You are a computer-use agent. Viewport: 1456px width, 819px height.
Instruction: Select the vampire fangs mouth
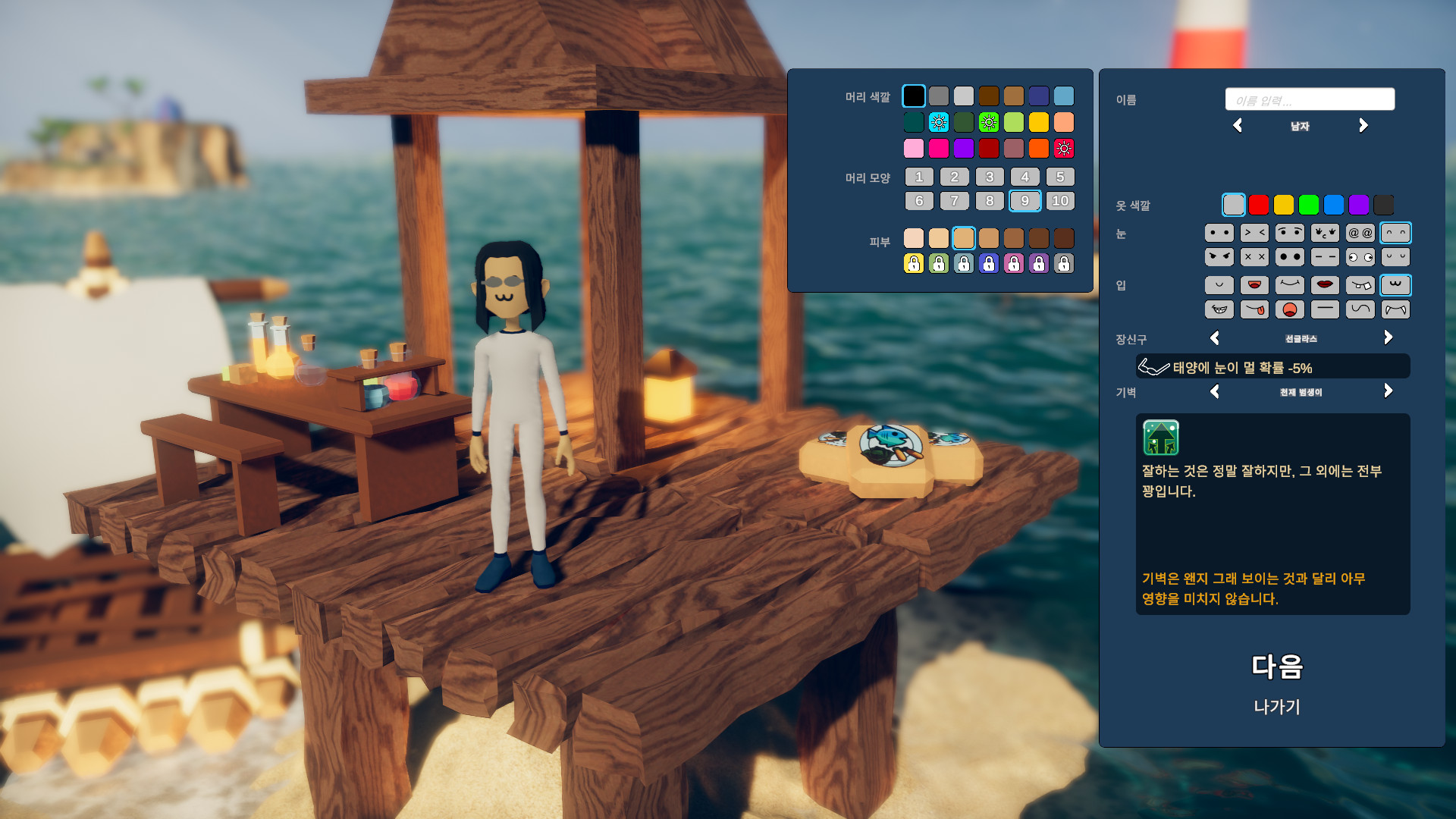coord(1395,309)
